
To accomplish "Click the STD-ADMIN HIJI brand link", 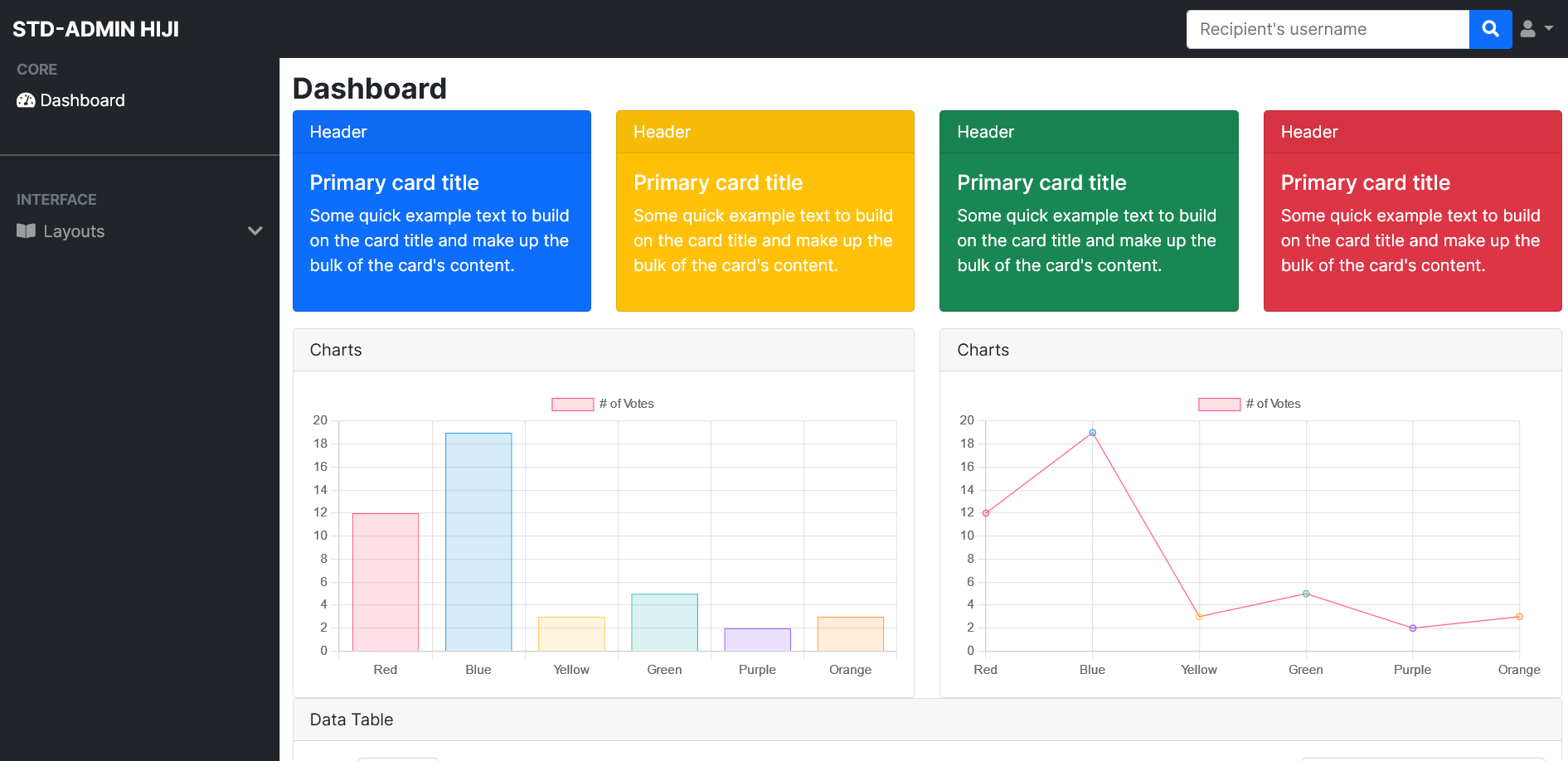I will click(x=95, y=29).
